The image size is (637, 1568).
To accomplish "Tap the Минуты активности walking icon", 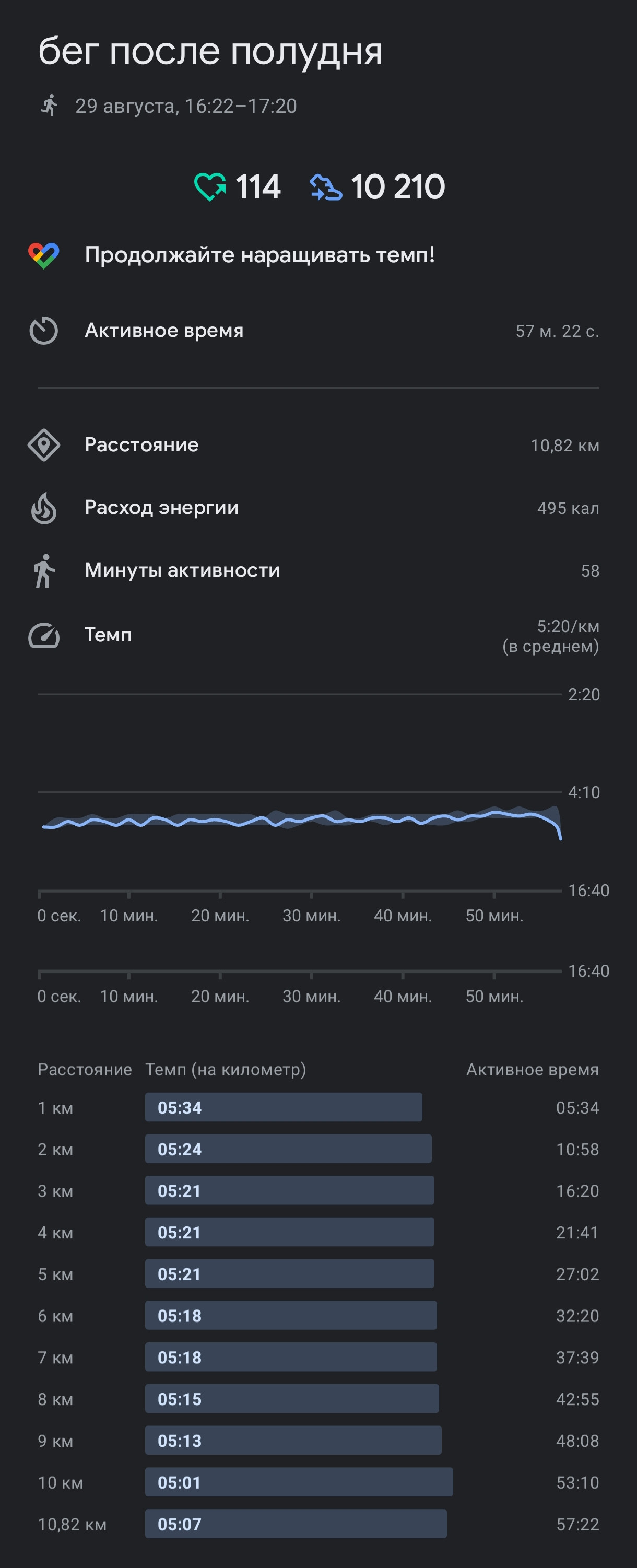I will coord(44,570).
